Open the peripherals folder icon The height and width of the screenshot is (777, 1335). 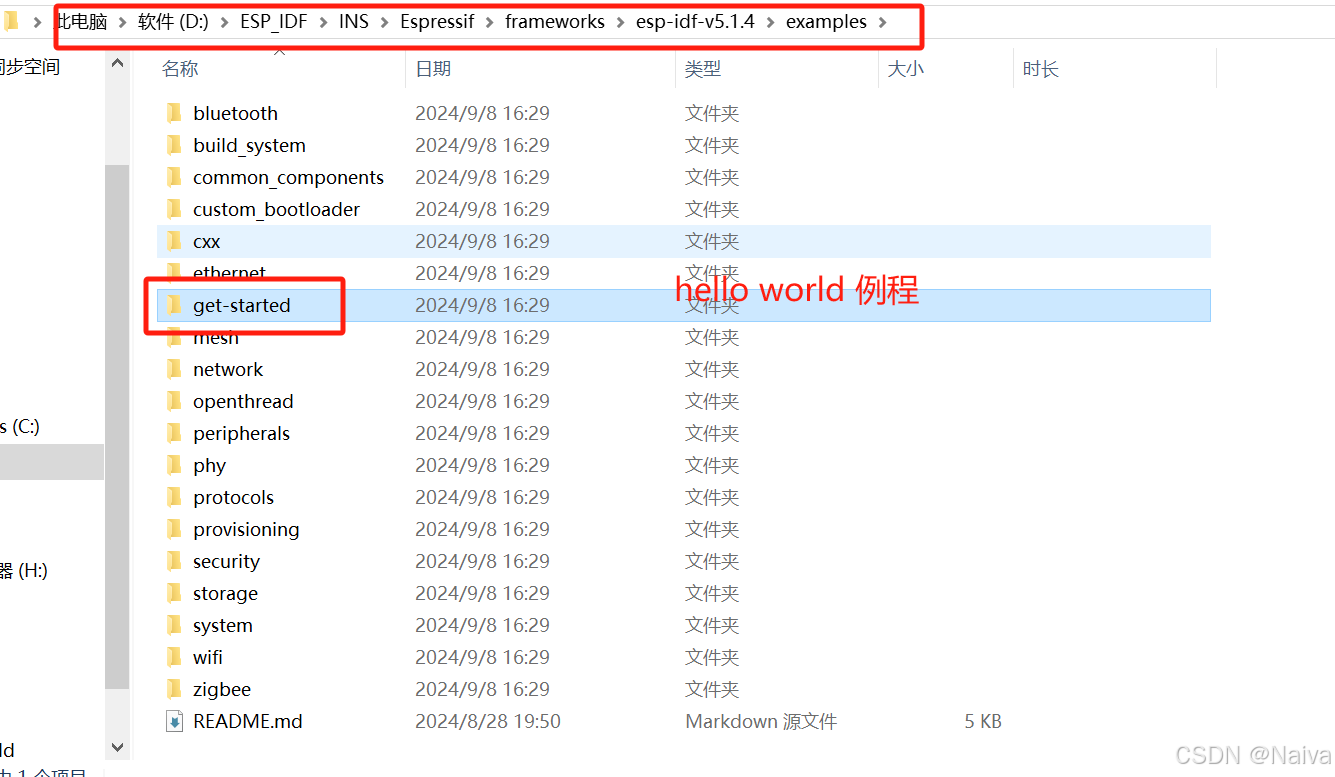[x=174, y=433]
